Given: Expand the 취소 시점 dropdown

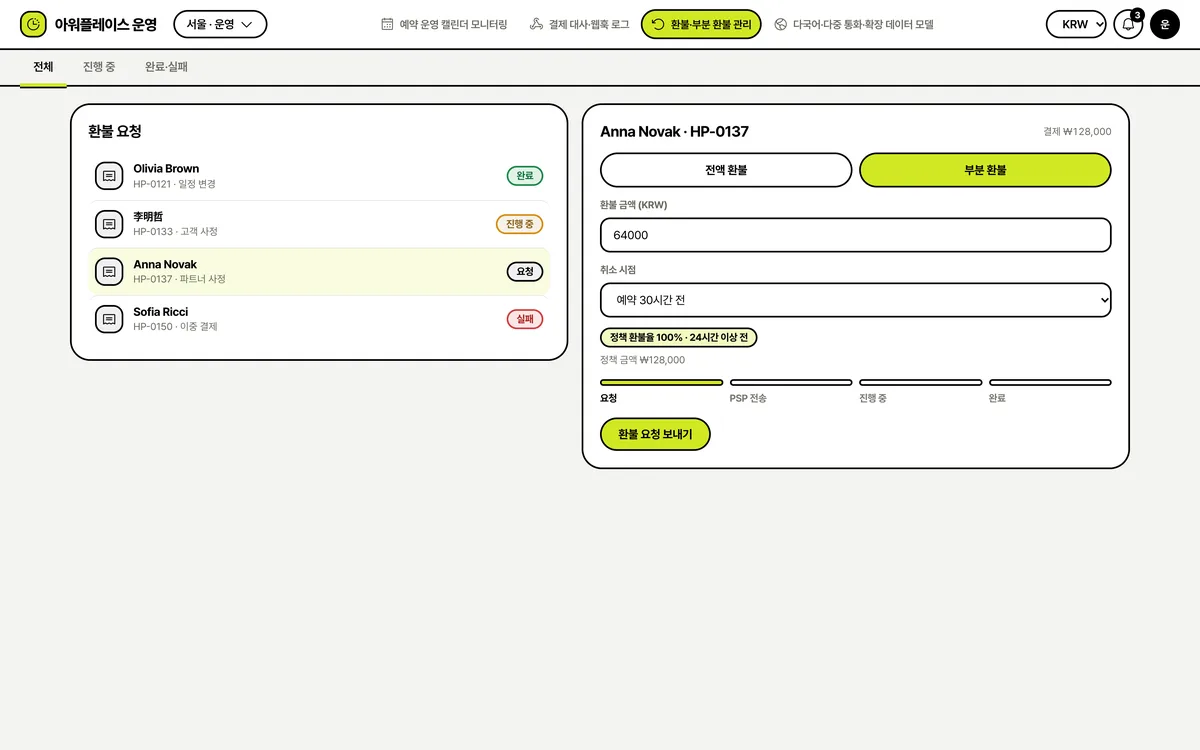Looking at the screenshot, I should click(856, 300).
